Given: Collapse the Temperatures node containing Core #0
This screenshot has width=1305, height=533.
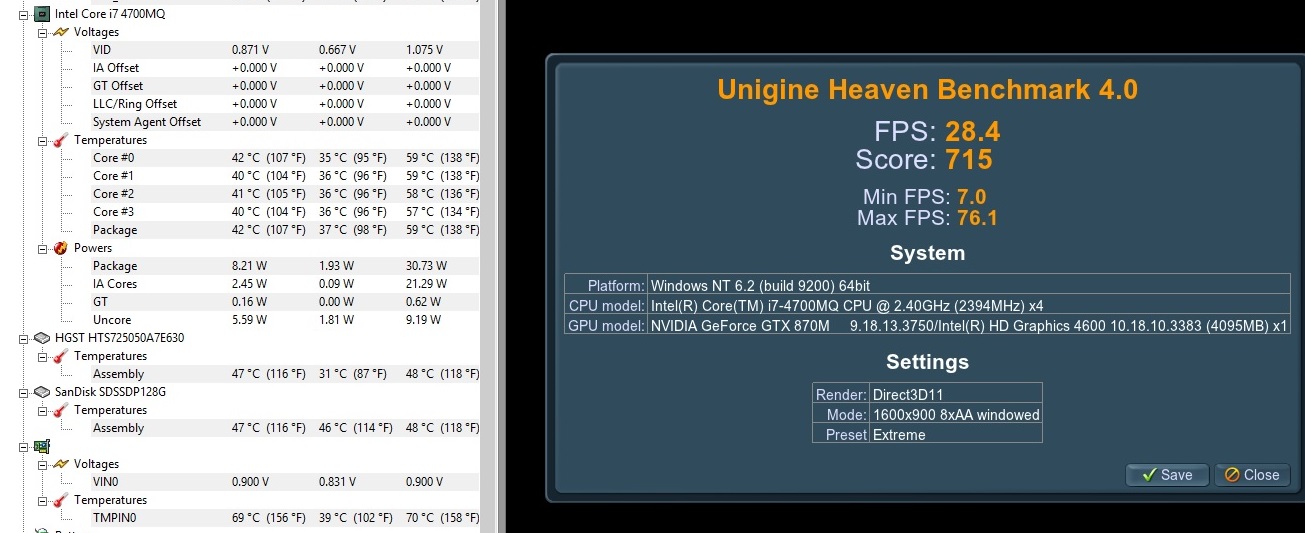Looking at the screenshot, I should pos(42,140).
